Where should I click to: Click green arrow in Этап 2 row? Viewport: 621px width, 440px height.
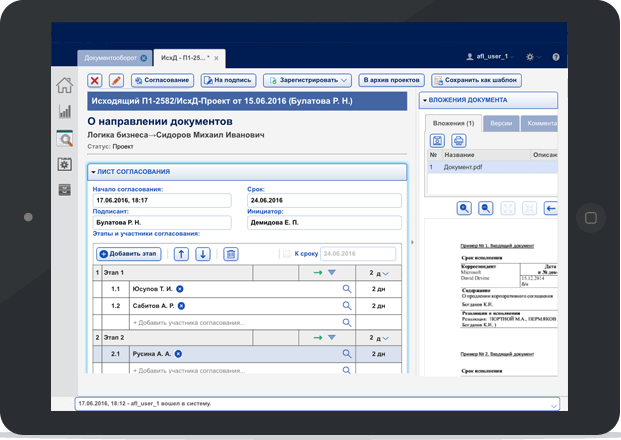(318, 337)
